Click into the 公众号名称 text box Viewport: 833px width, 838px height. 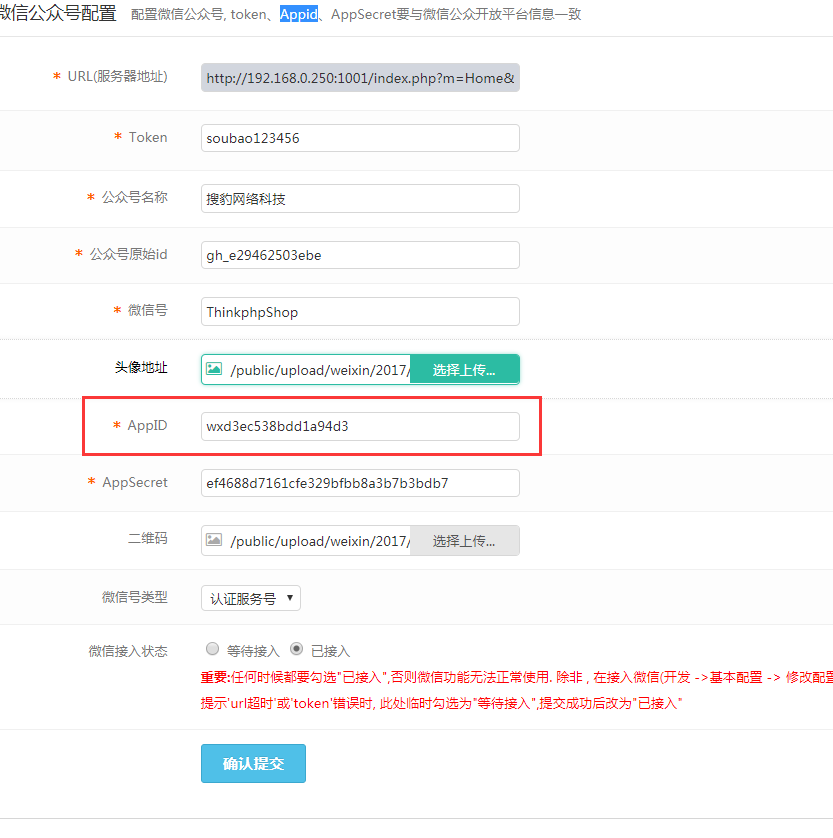(360, 198)
